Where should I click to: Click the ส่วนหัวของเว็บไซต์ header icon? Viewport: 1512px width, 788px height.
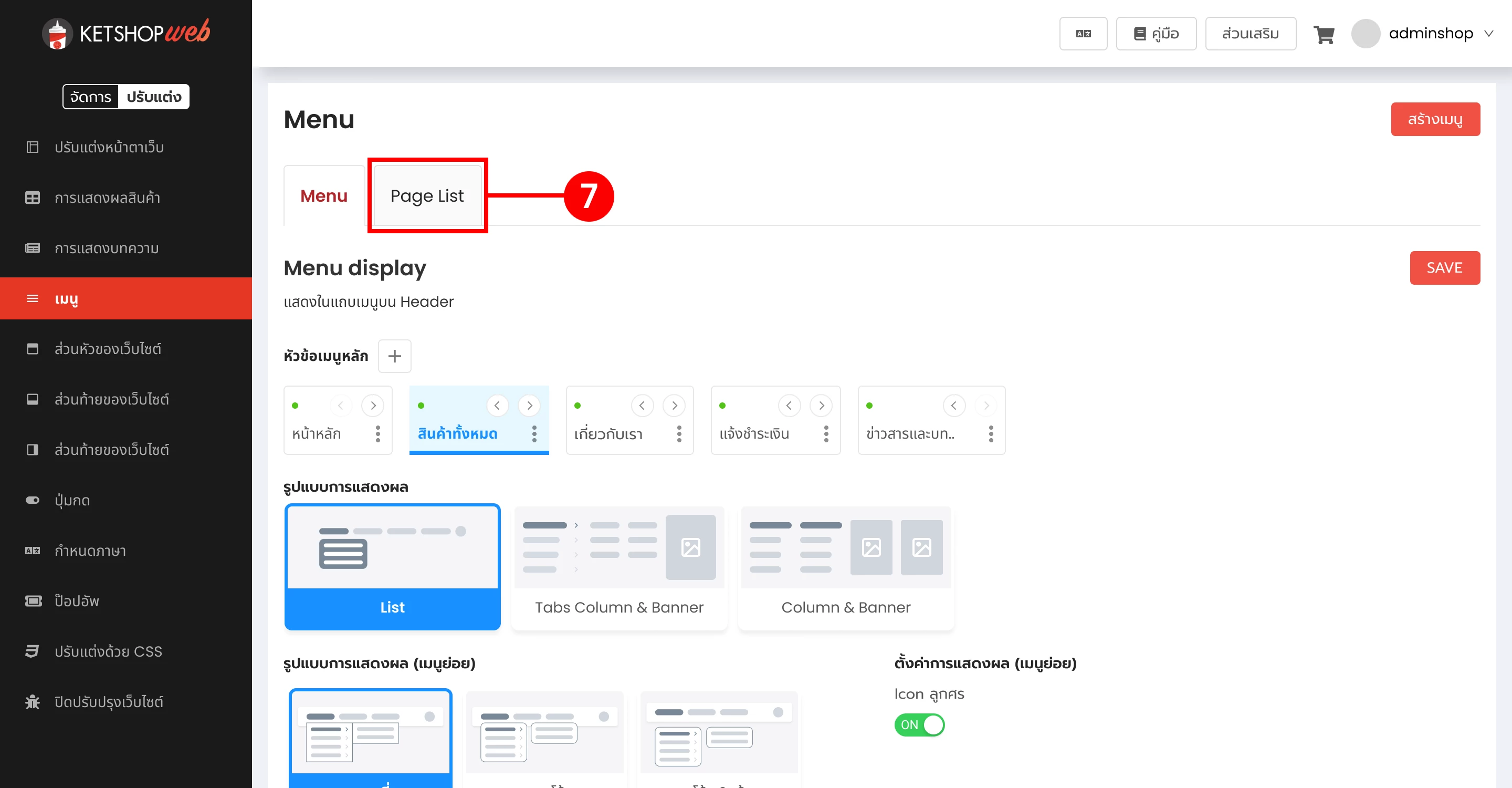coord(32,349)
